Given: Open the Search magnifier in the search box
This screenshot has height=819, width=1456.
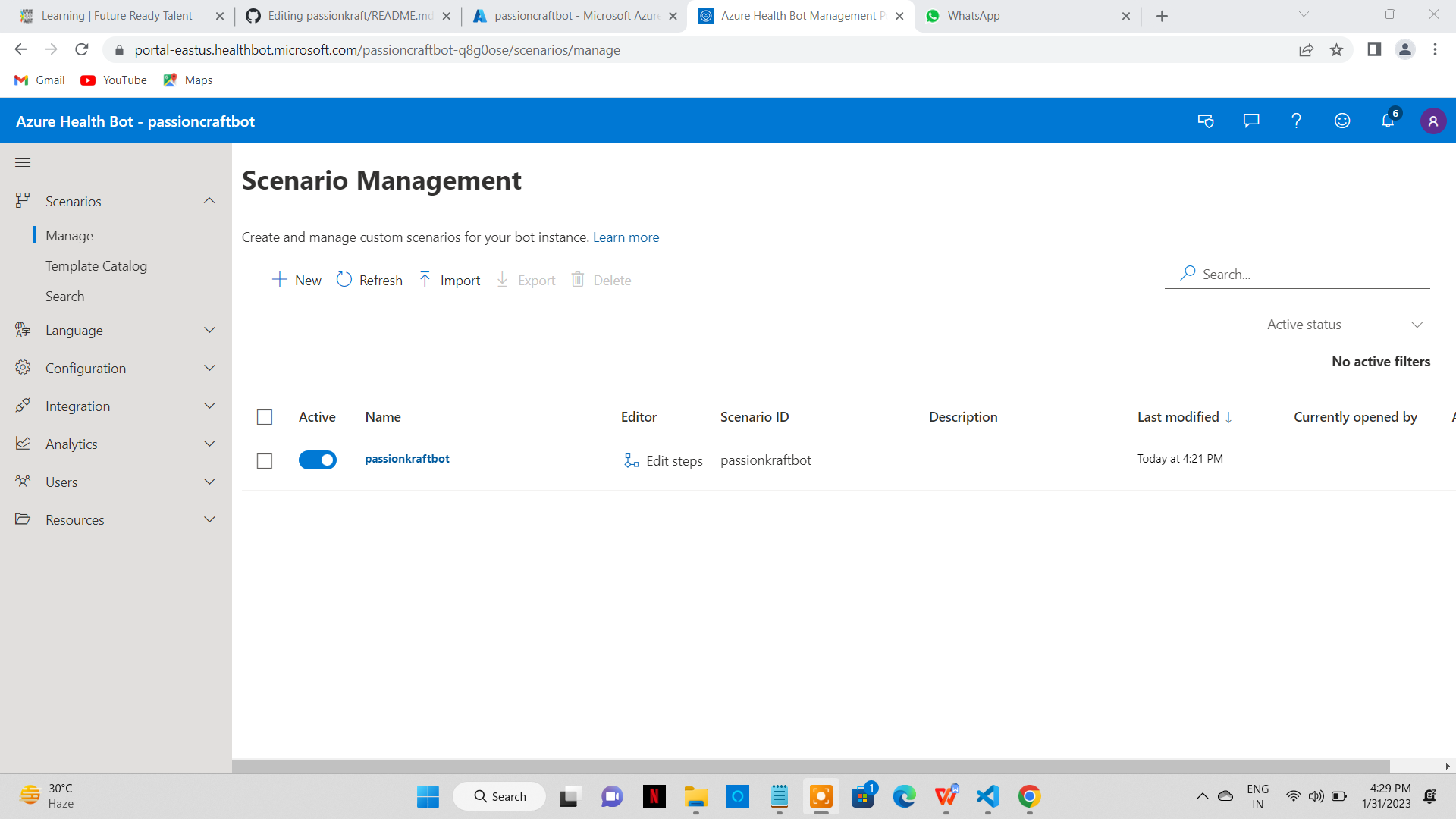Looking at the screenshot, I should pyautogui.click(x=1188, y=273).
